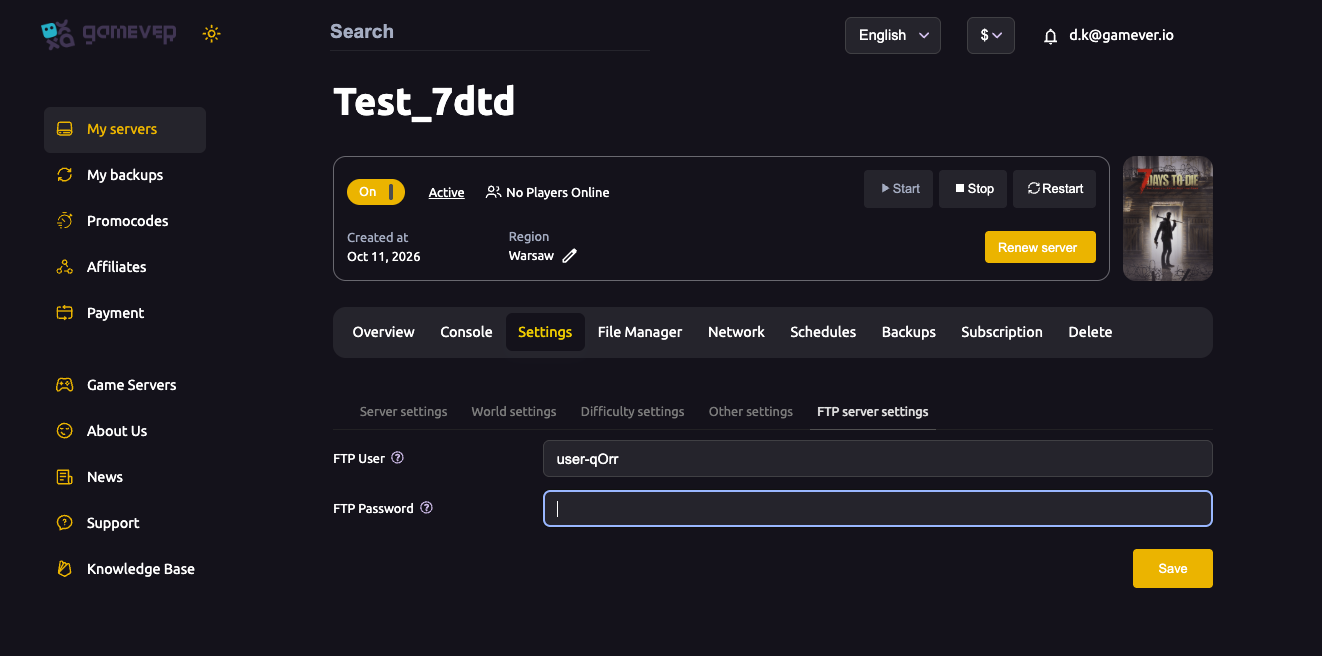Screen dimensions: 1322x656
Task: Click the Knowledge Base icon
Action: pos(65,569)
